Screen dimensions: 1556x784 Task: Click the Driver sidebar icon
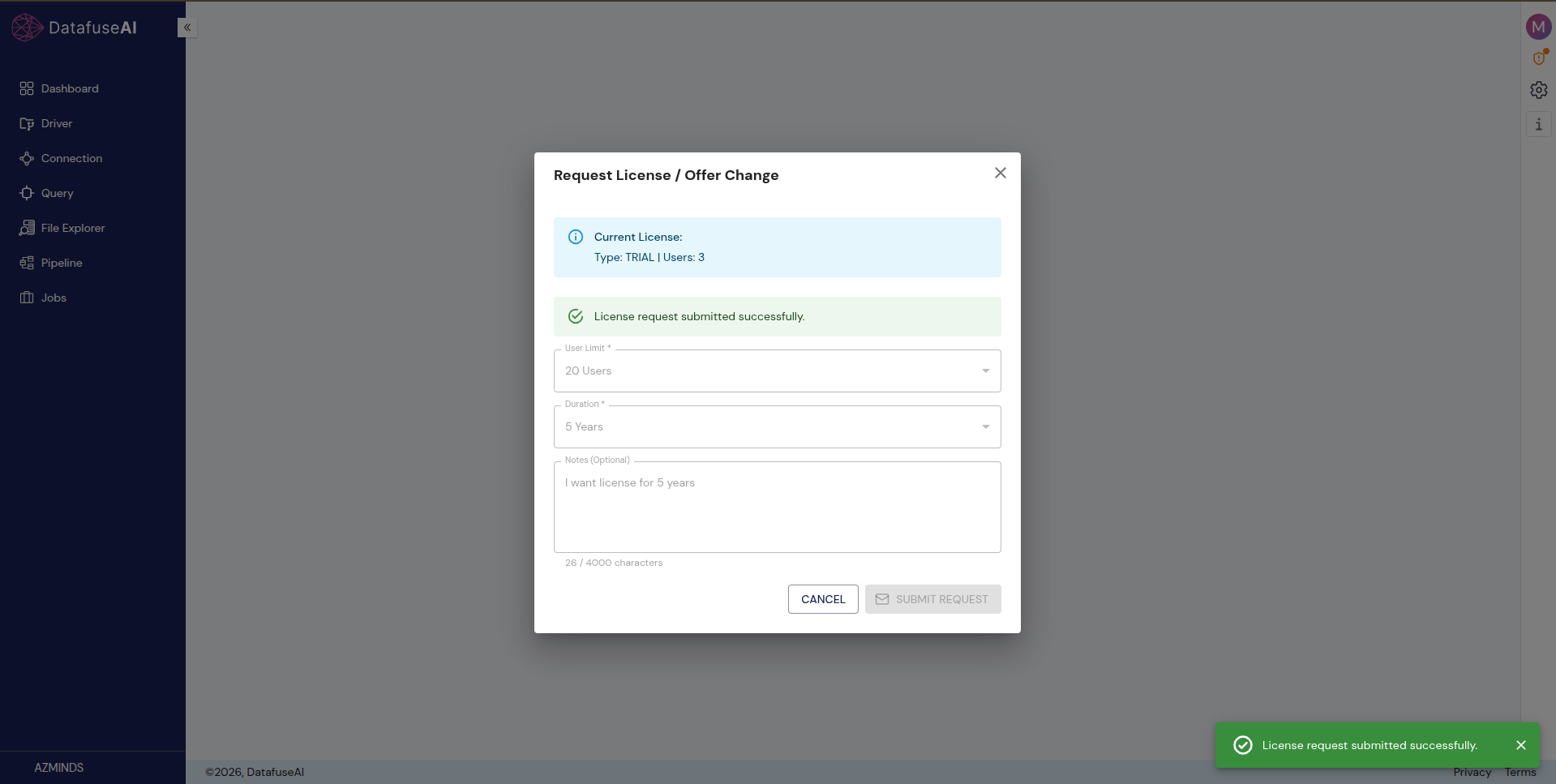point(27,123)
